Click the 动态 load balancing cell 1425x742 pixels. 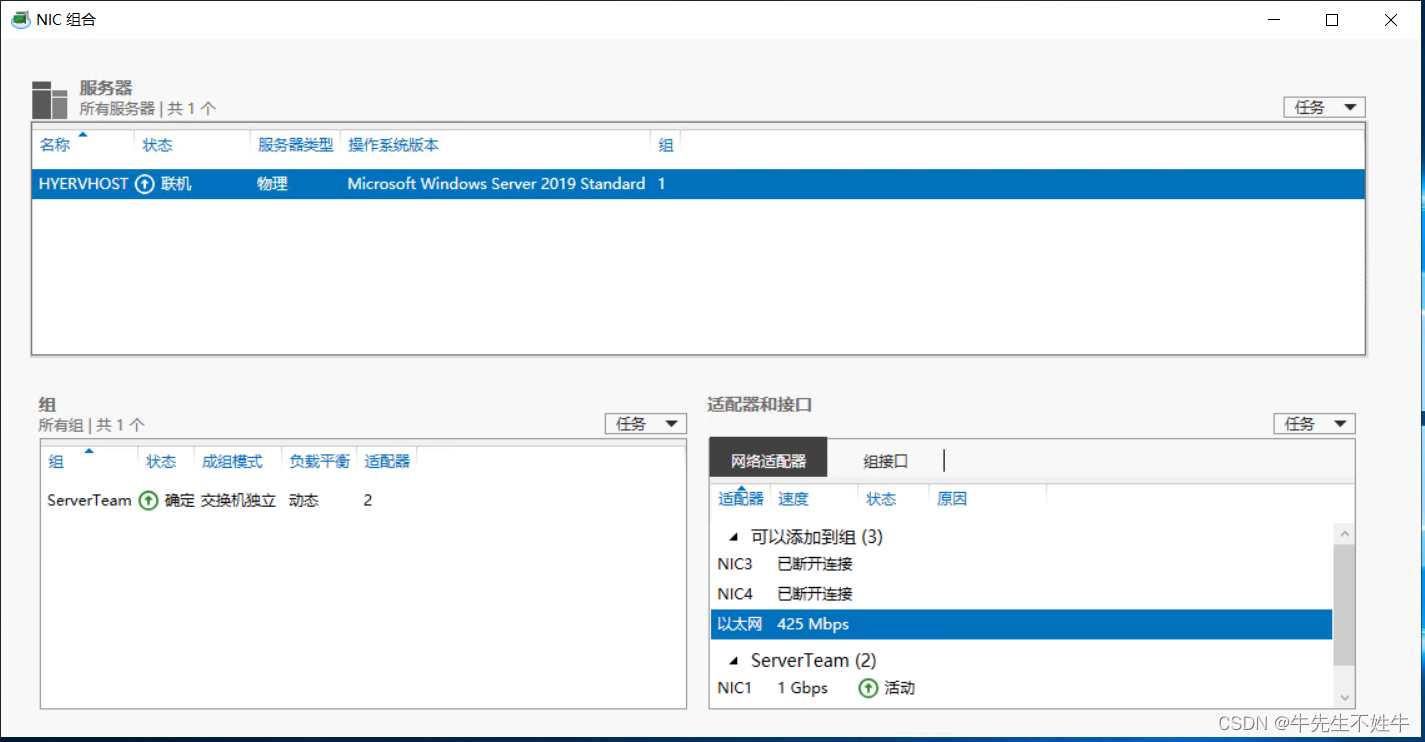(x=304, y=500)
